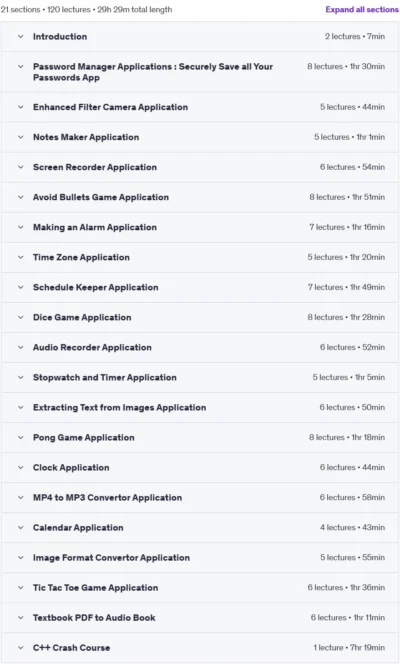Open the Time Zone Application section title

pos(81,257)
